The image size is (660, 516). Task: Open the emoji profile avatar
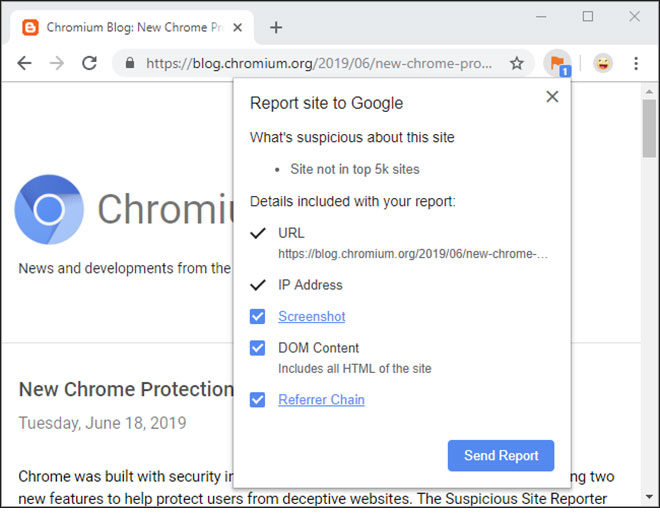(603, 64)
